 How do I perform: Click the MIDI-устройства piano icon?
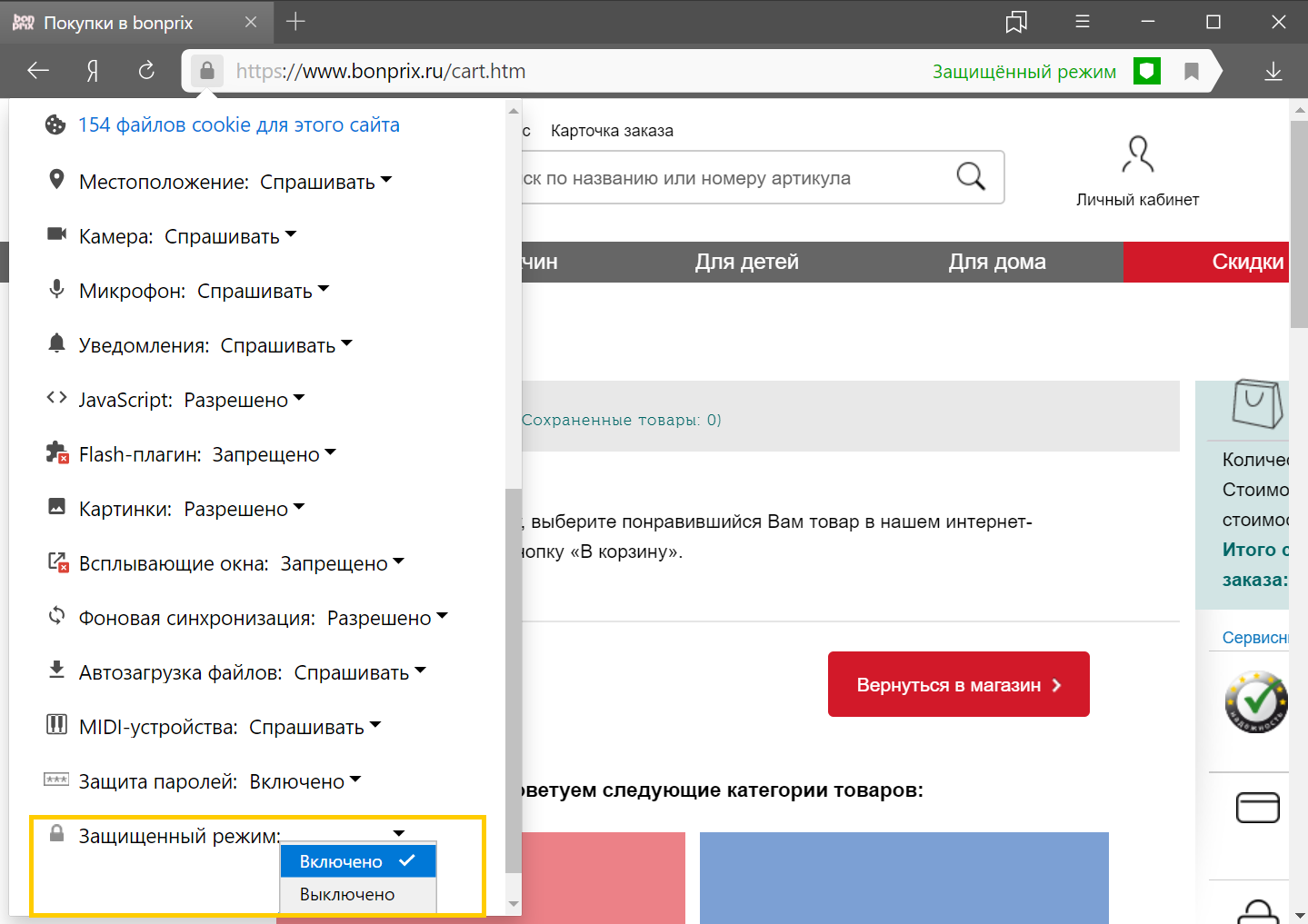tap(56, 725)
